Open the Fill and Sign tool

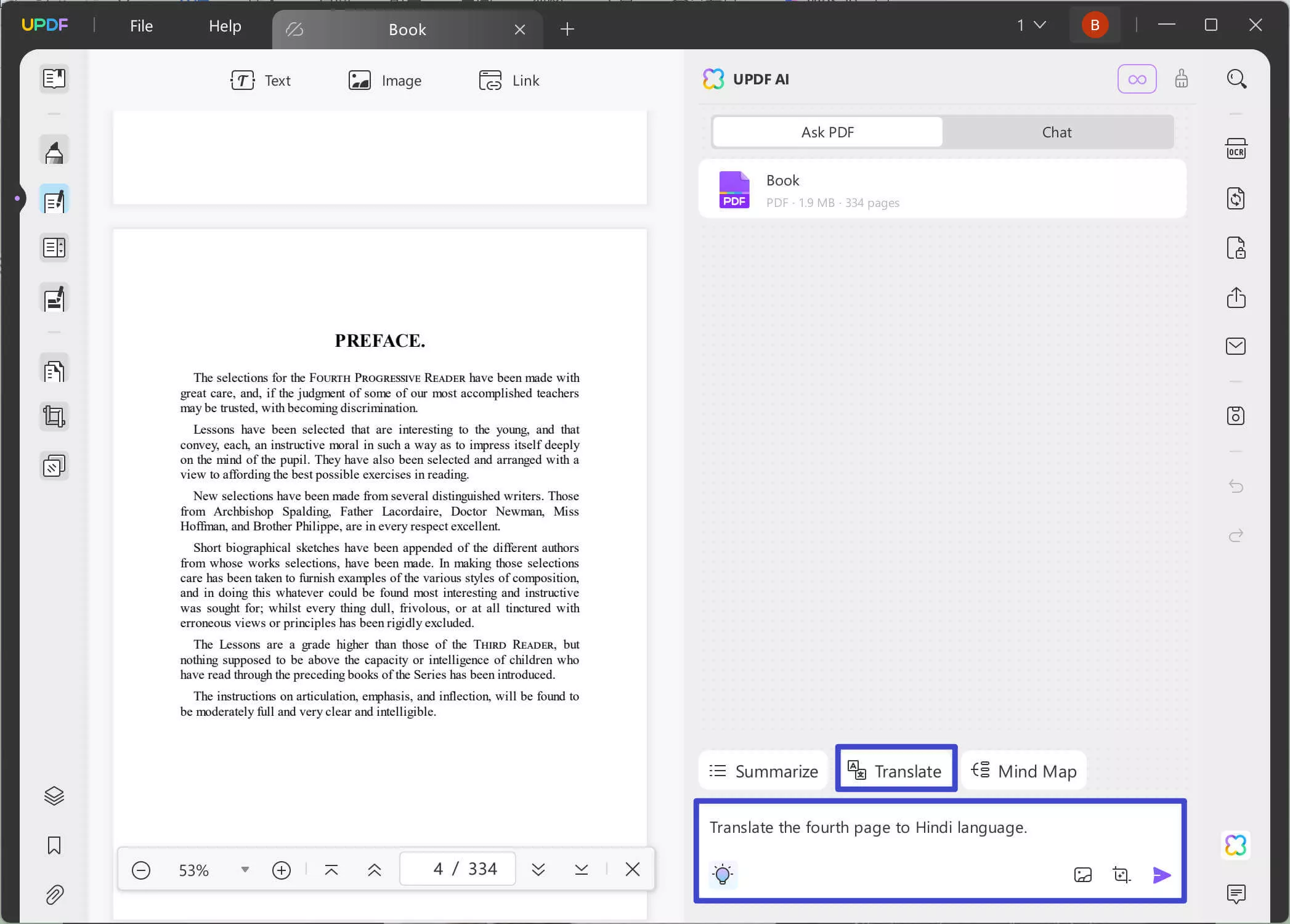(54, 298)
